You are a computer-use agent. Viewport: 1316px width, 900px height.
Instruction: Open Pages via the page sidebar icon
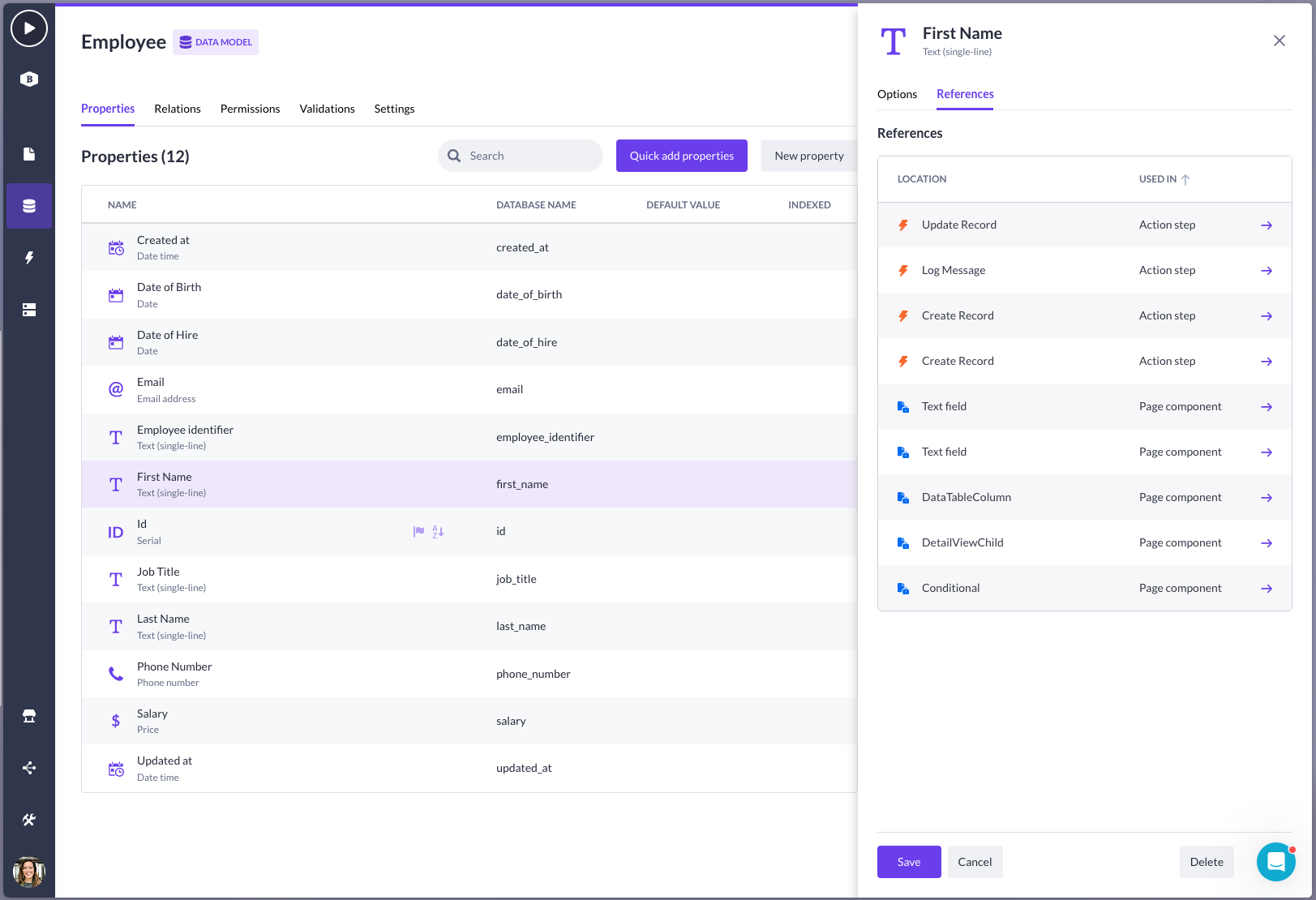(x=29, y=154)
